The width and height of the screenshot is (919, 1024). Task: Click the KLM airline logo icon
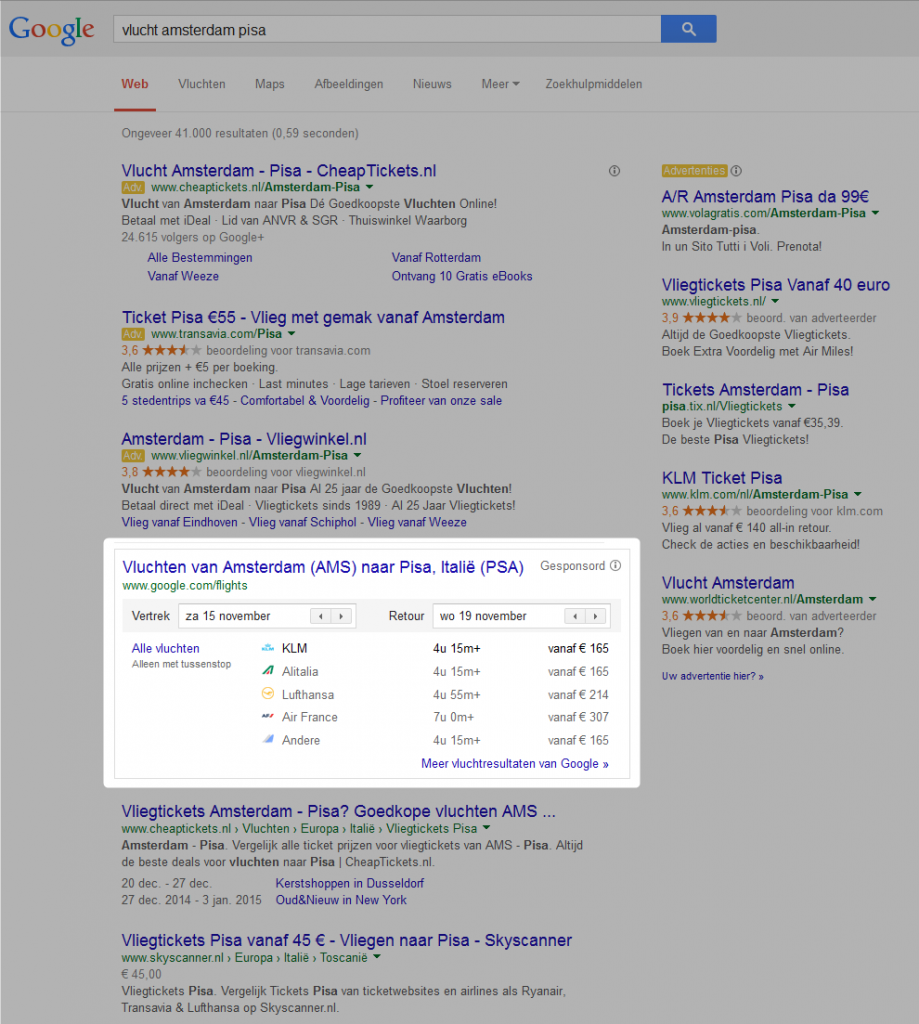(x=268, y=648)
